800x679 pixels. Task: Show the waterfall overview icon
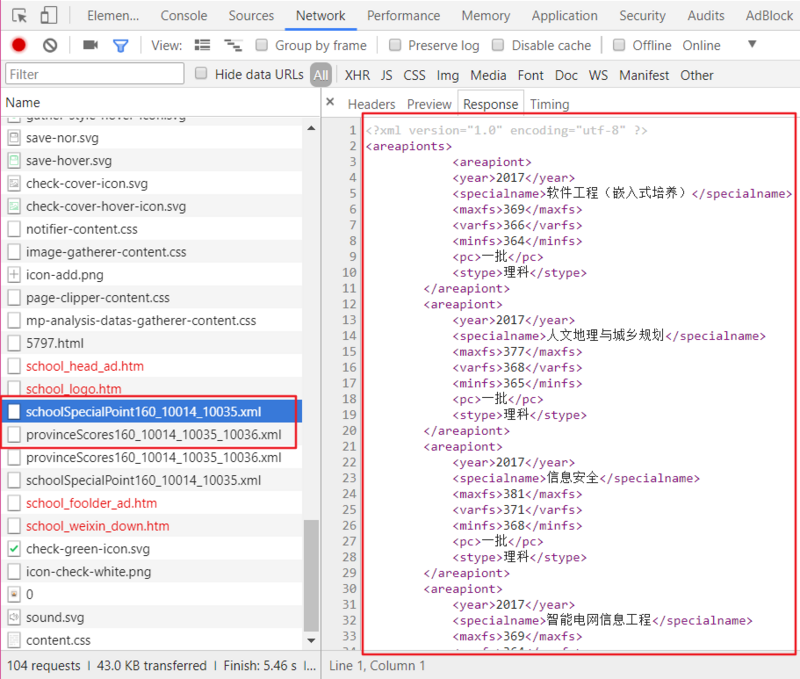[233, 45]
